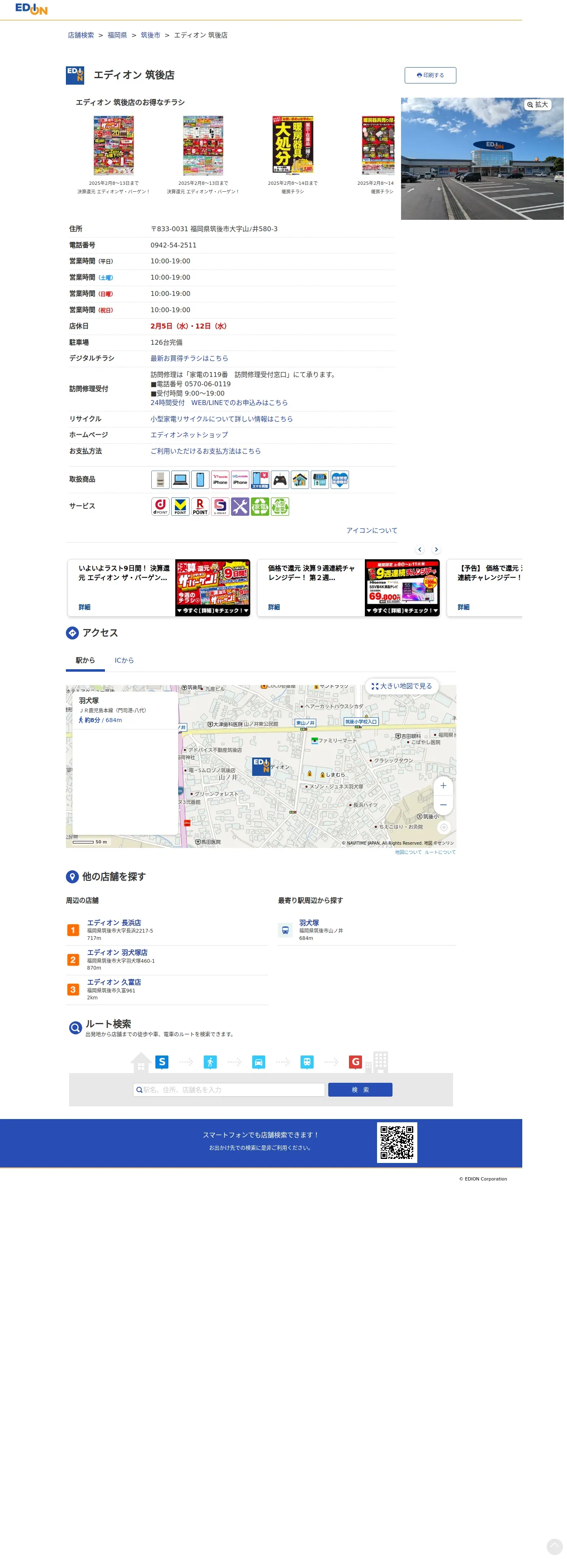This screenshot has height=1568, width=567.
Task: Open 筑後市 breadcrumb link
Action: [150, 35]
